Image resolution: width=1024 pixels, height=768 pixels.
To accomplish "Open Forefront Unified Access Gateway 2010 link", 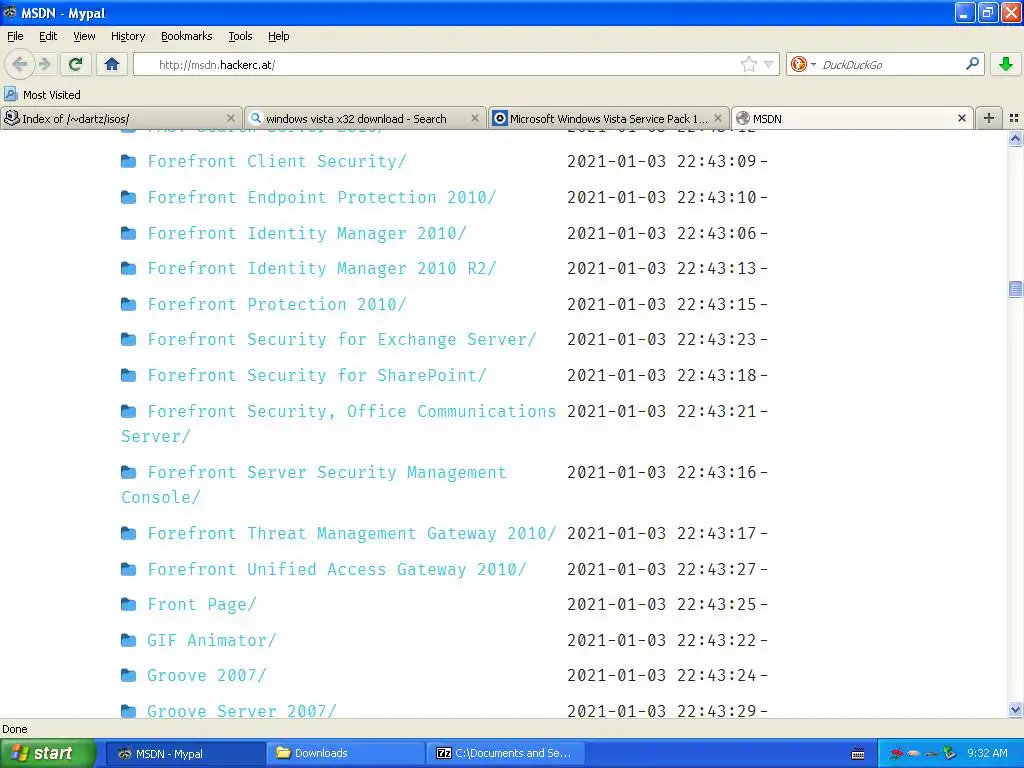I will click(337, 569).
